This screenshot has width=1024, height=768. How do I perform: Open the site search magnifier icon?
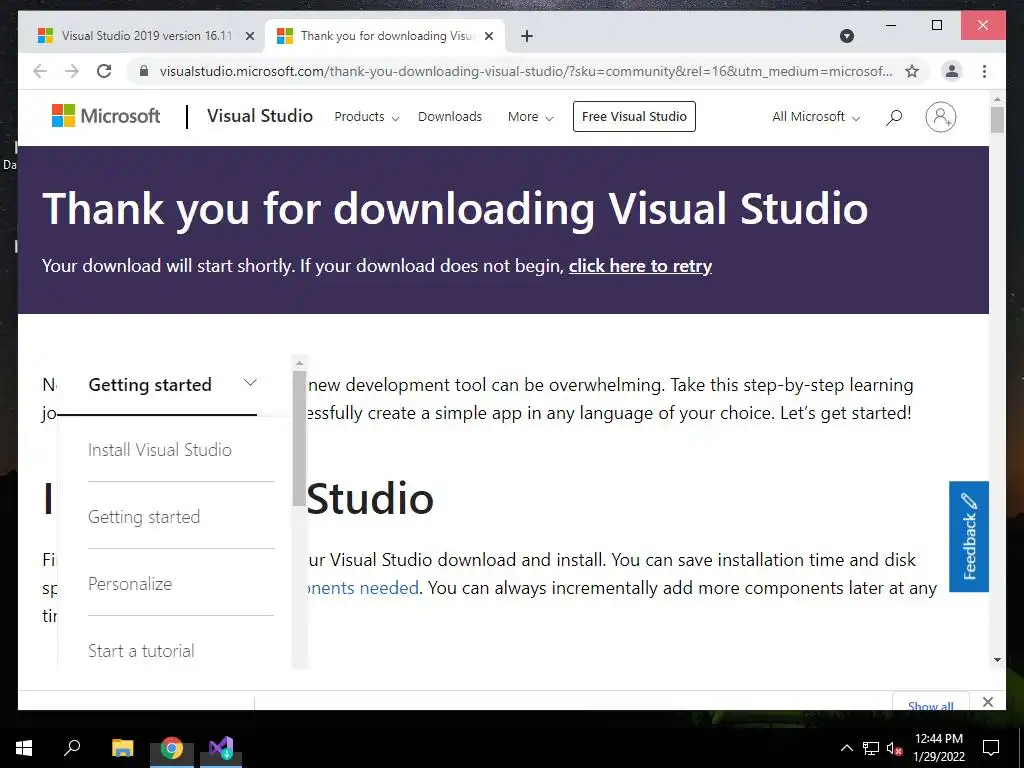(894, 117)
